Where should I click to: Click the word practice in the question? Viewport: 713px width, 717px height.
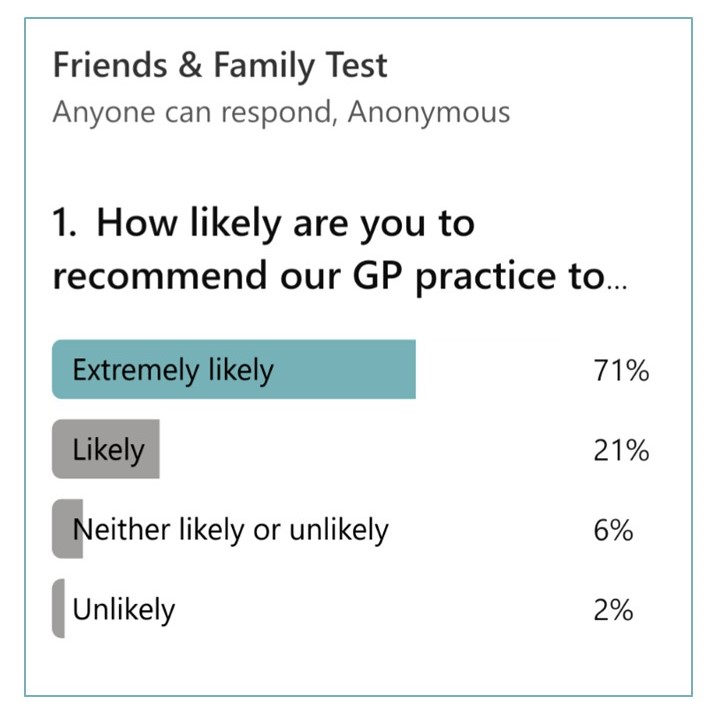[485, 276]
